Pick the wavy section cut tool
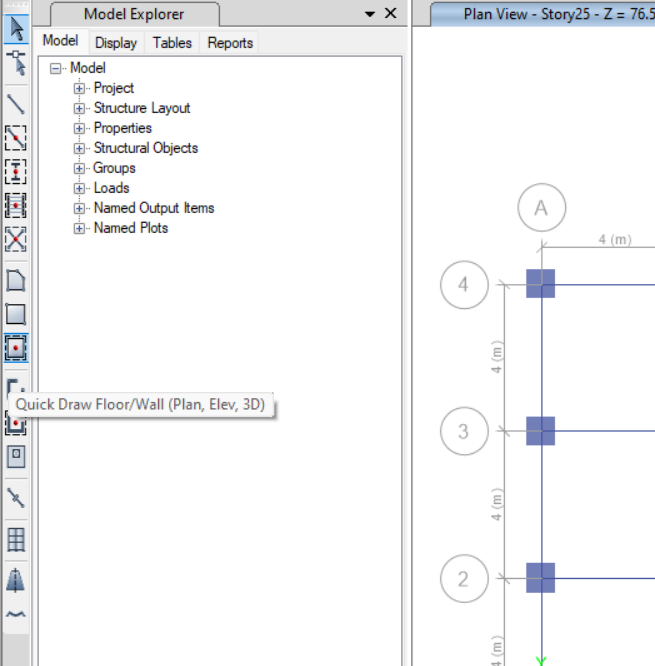 point(16,614)
